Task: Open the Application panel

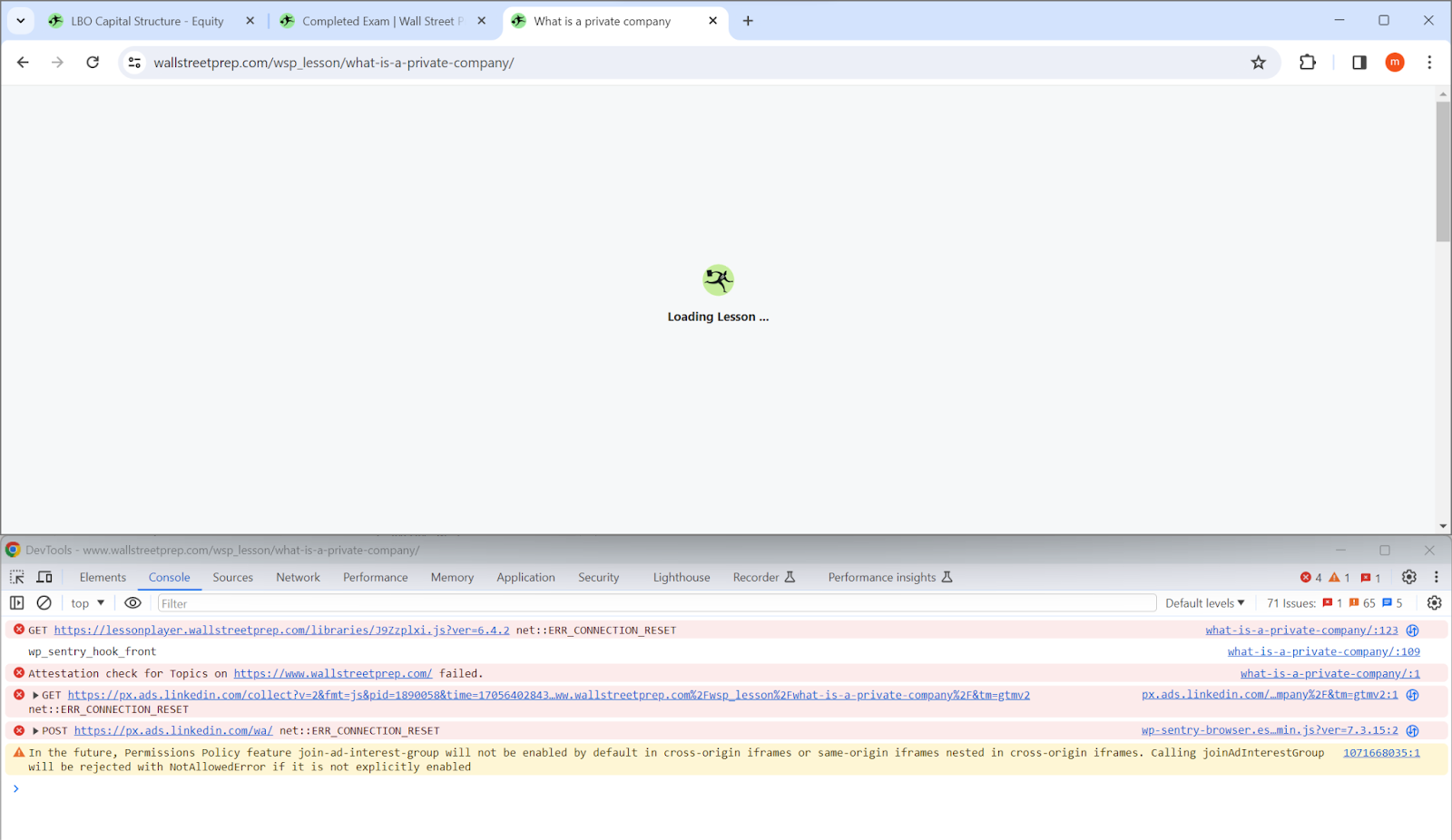Action: 525,577
